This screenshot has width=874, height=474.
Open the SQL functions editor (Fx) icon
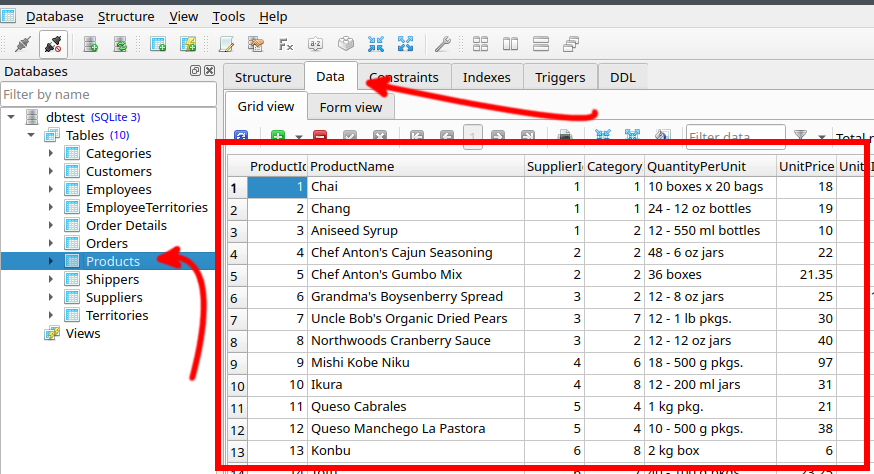pyautogui.click(x=285, y=44)
